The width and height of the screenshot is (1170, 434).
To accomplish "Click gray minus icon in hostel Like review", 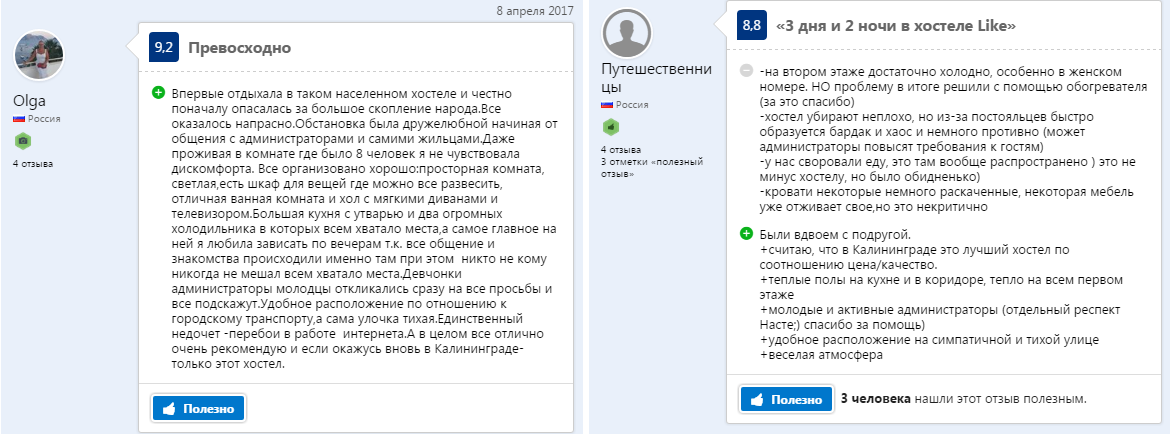I will [x=746, y=72].
